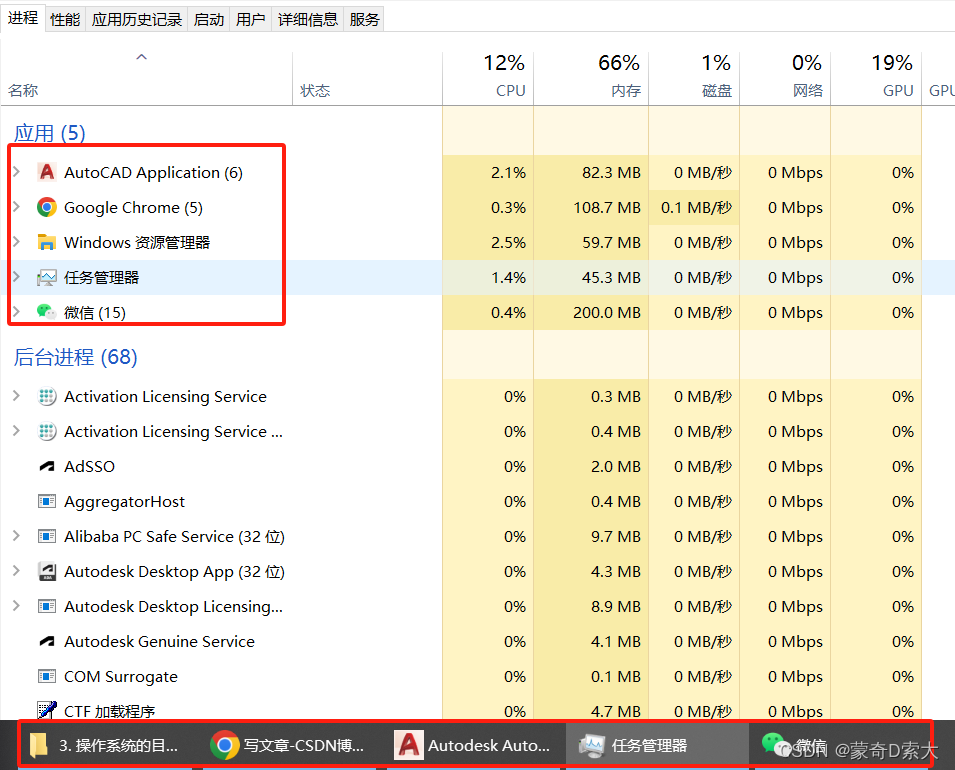Select the AutoCAD Application (6) row name
This screenshot has width=955, height=770.
pos(153,173)
